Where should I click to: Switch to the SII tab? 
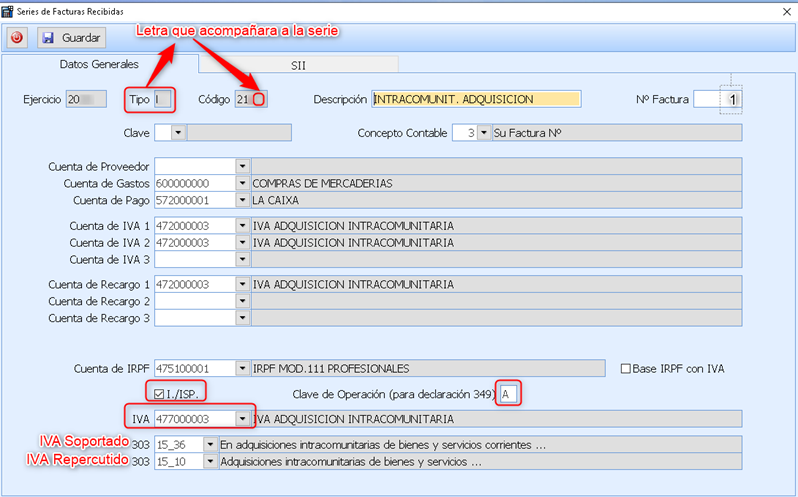coord(298,64)
